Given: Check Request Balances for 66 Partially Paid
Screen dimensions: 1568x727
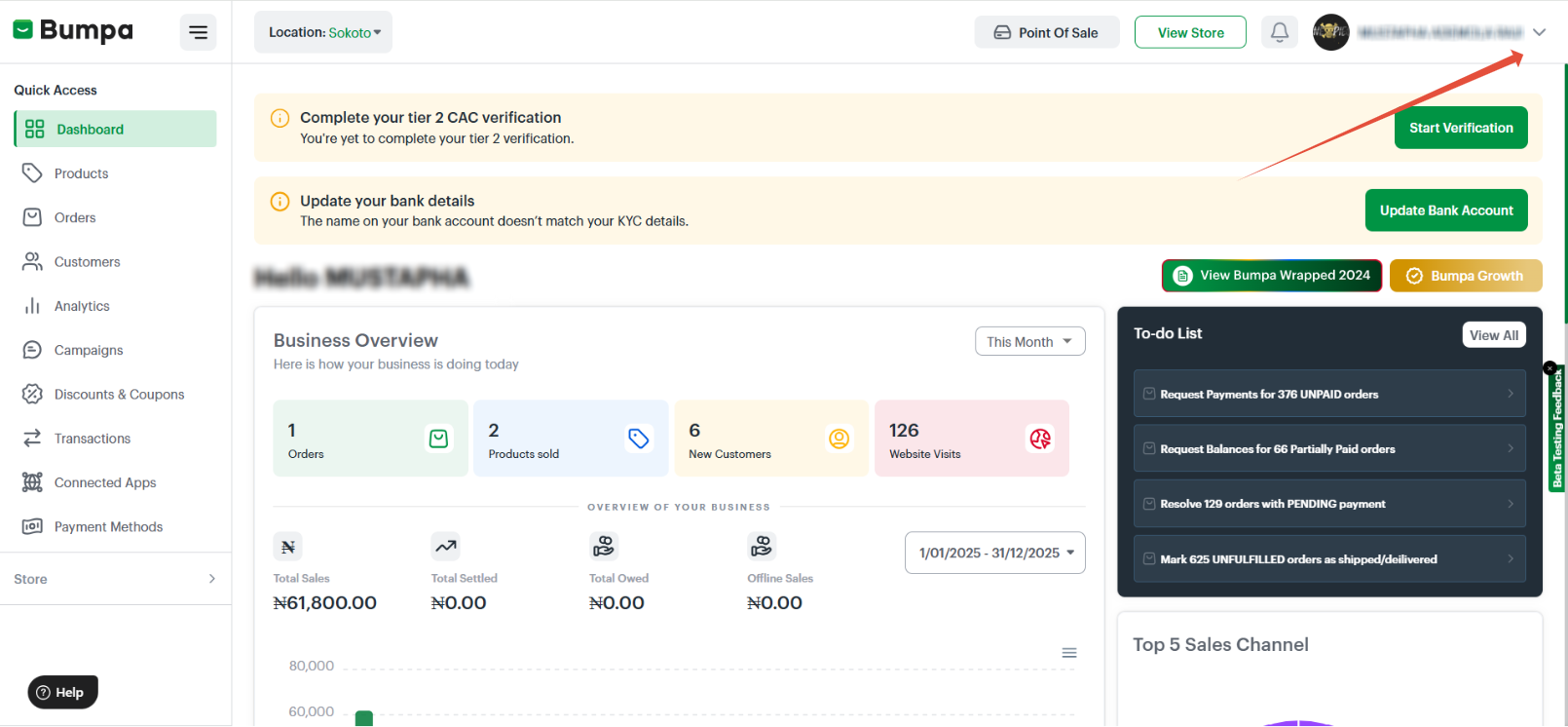Looking at the screenshot, I should [x=1149, y=448].
